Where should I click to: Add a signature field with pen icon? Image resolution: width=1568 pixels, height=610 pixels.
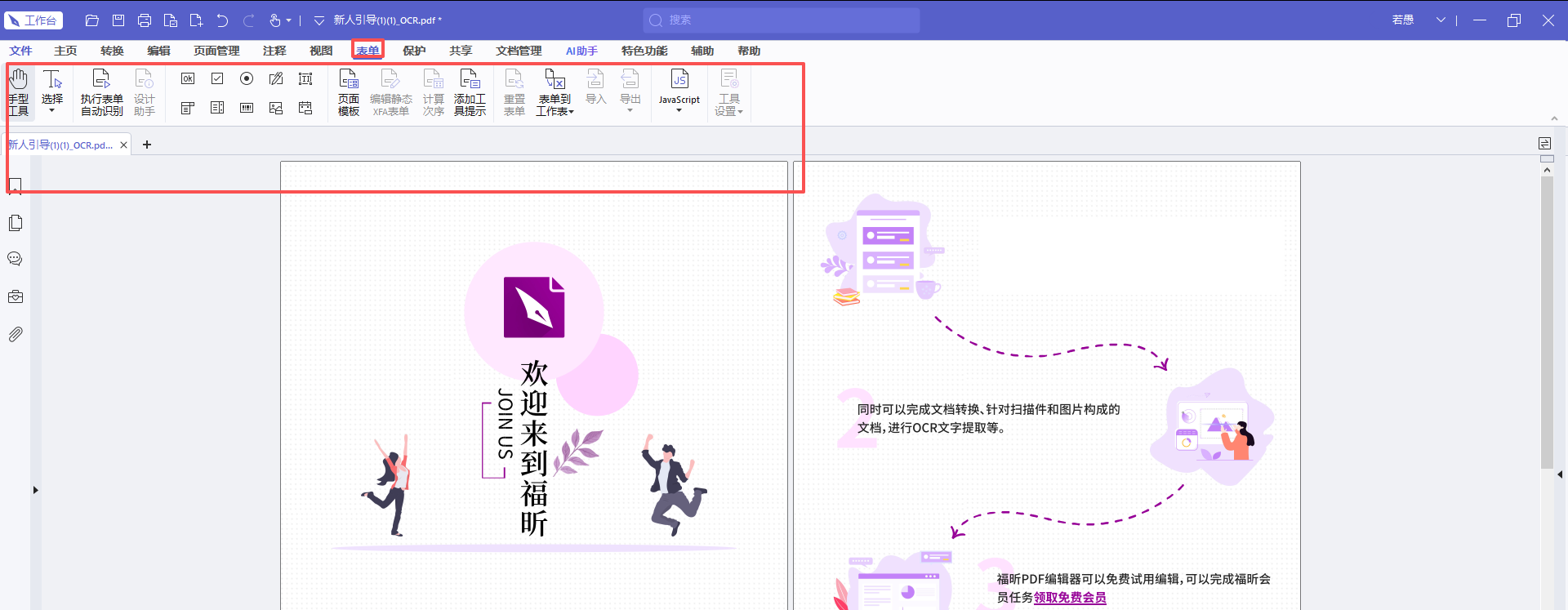click(x=276, y=78)
